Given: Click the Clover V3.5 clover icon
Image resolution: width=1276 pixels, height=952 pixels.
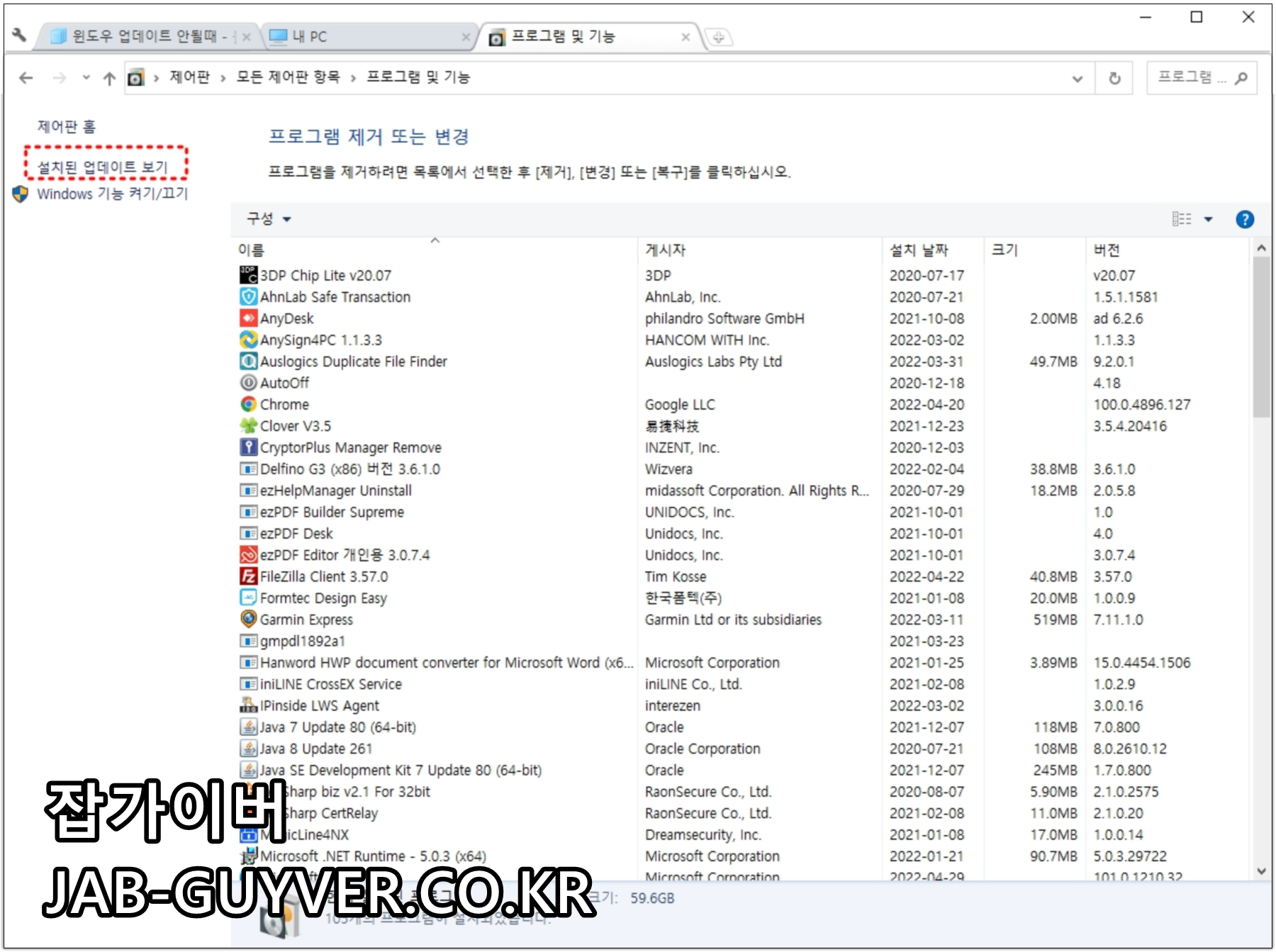Looking at the screenshot, I should click(248, 425).
